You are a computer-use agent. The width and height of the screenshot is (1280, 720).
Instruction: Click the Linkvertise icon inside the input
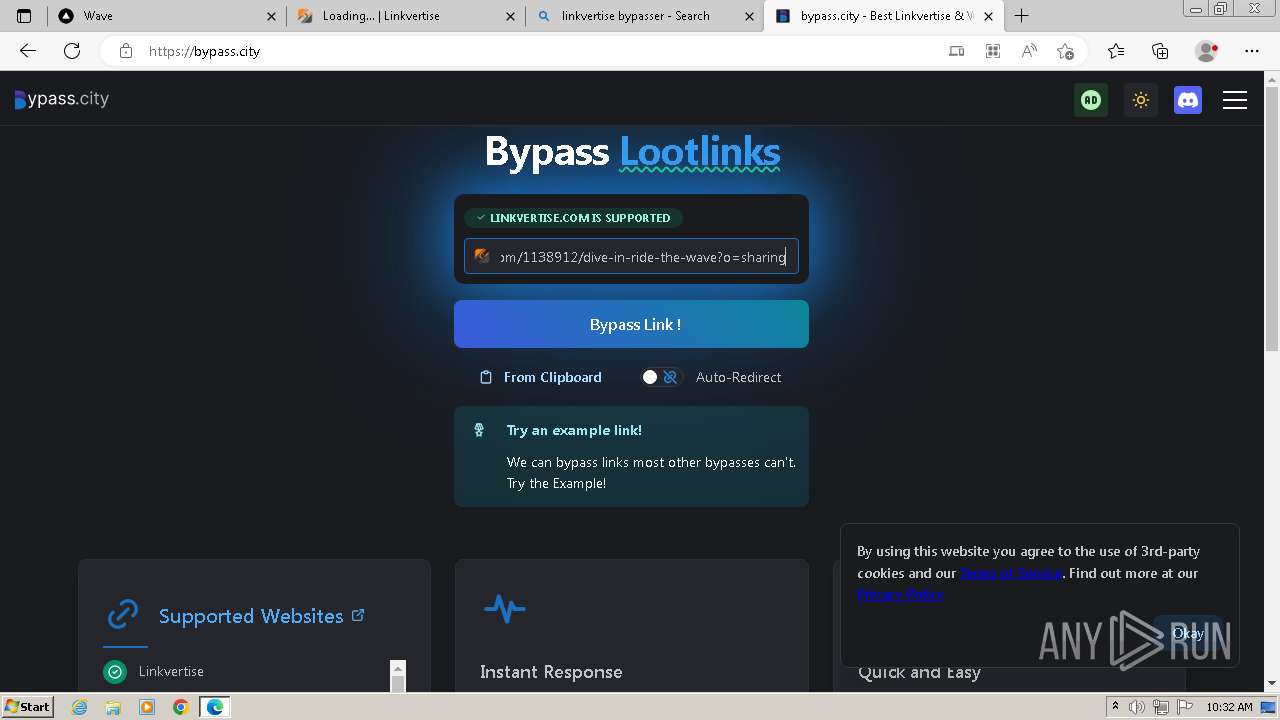click(481, 256)
